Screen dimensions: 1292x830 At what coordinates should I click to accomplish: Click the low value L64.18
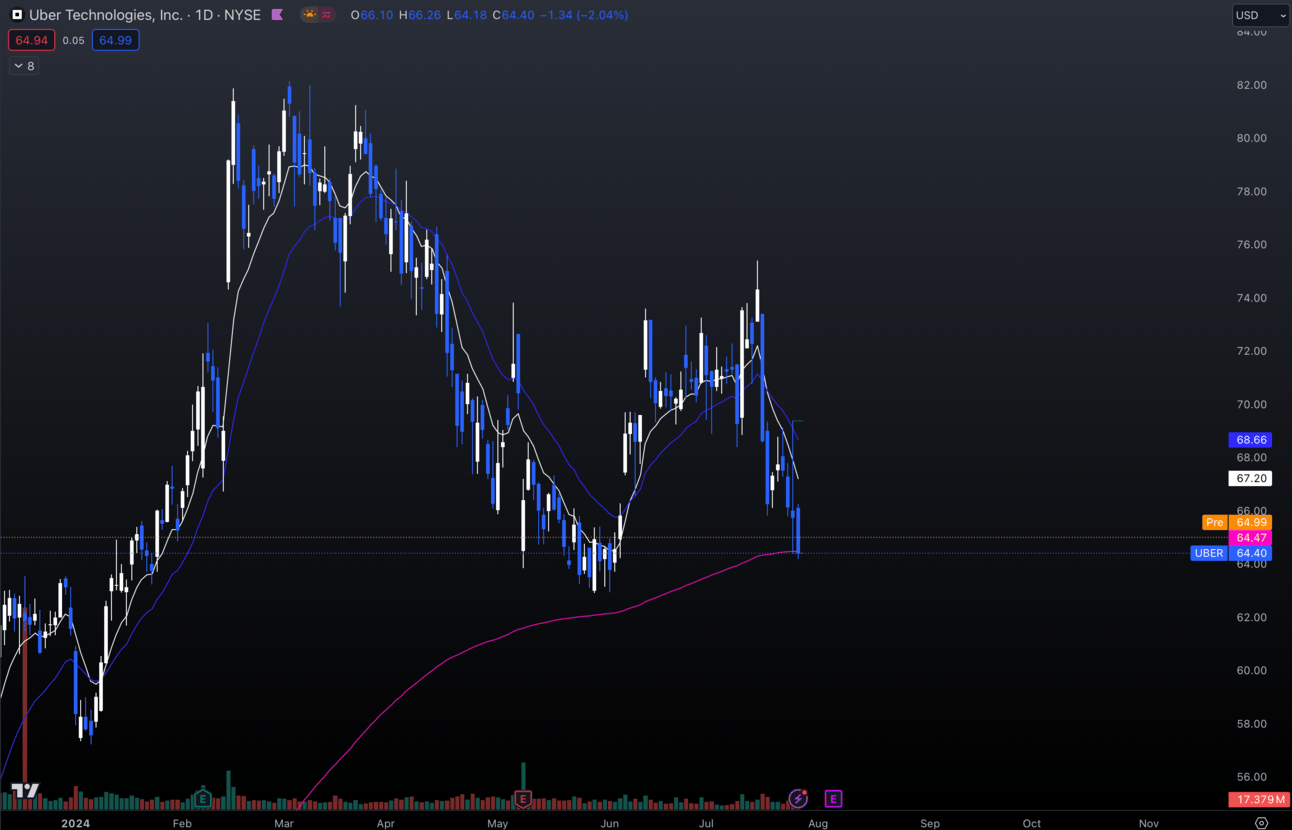pos(467,15)
